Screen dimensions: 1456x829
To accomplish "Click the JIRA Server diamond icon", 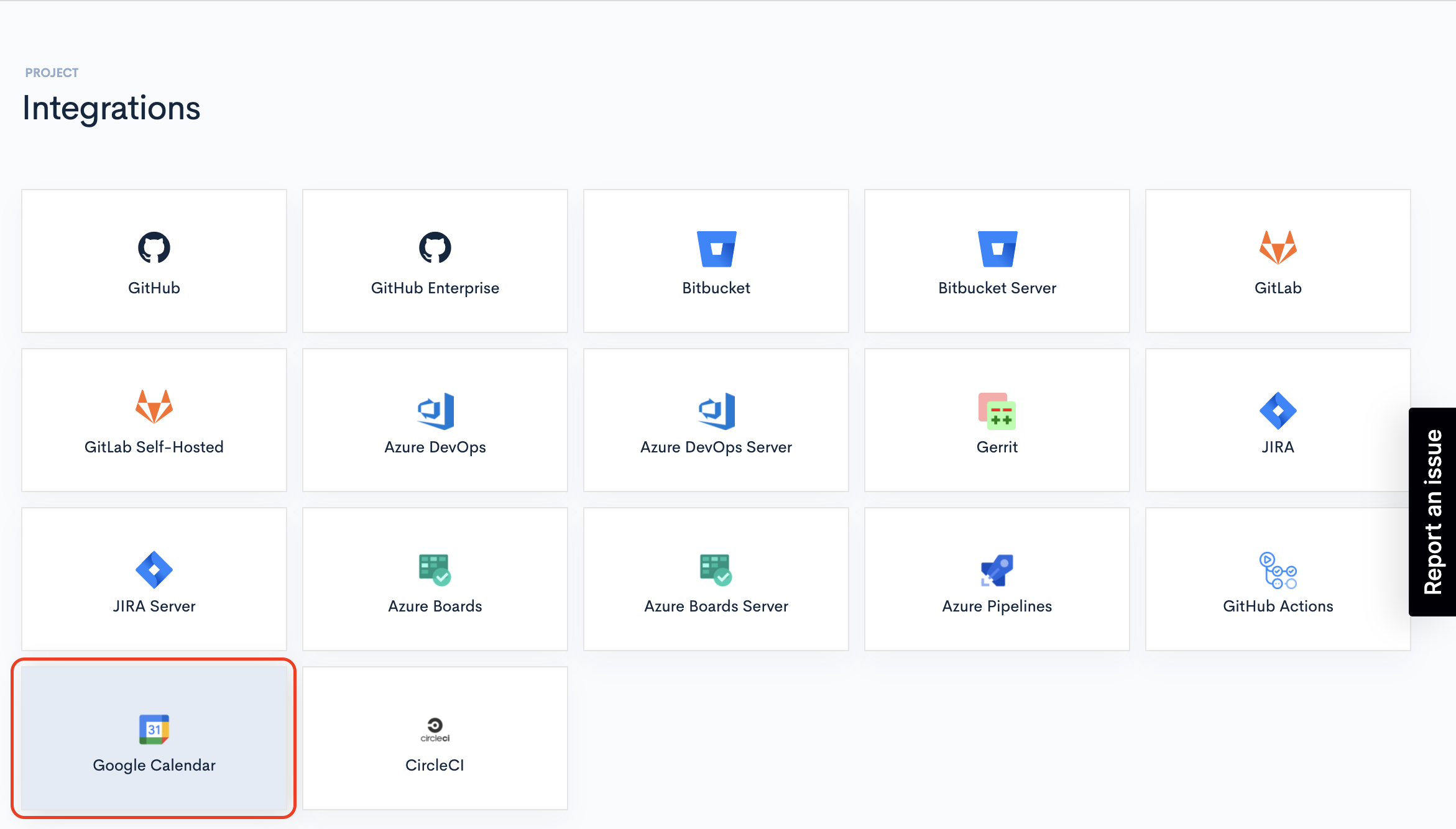I will 154,569.
